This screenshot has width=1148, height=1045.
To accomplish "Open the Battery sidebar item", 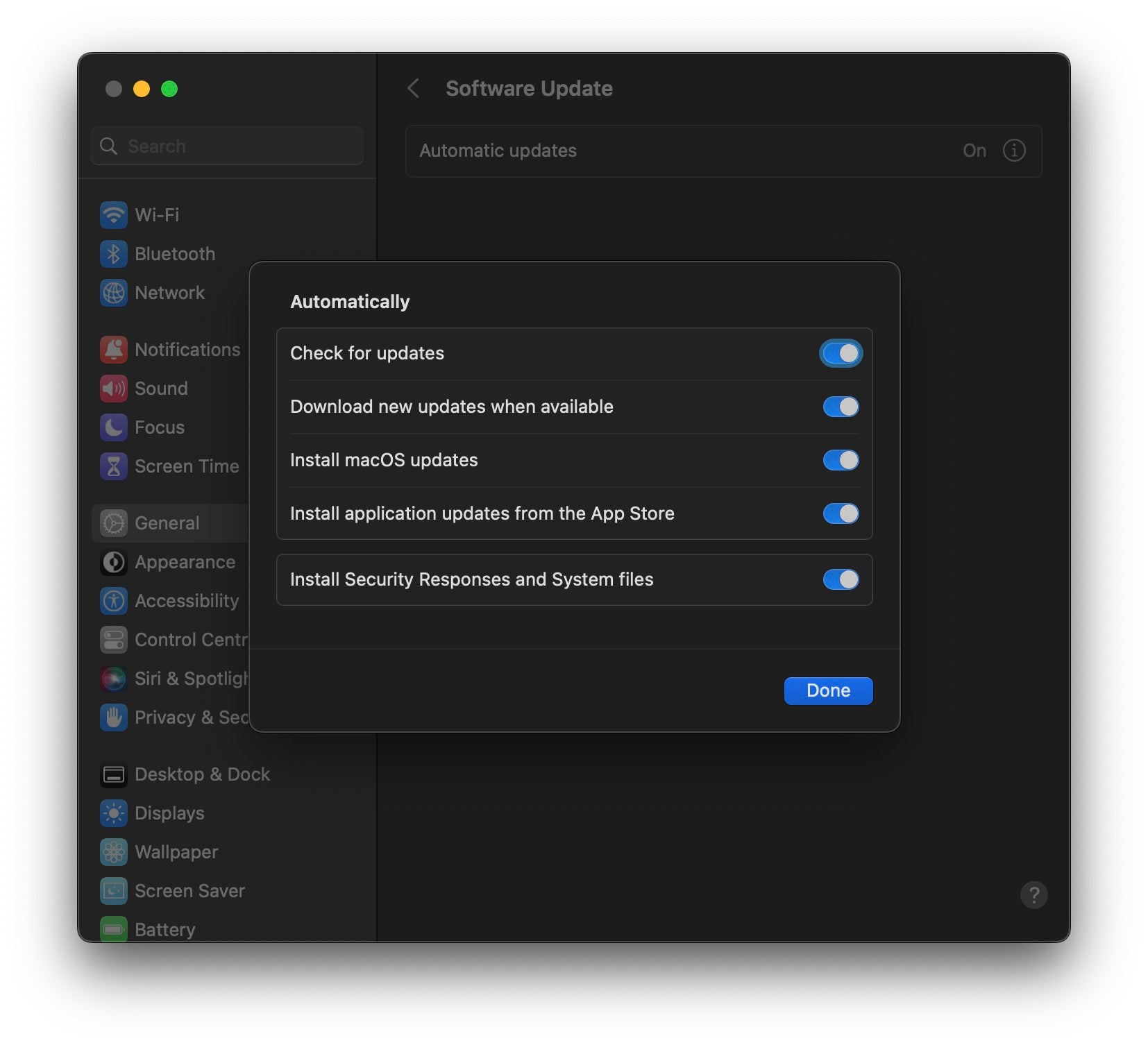I will (x=164, y=928).
